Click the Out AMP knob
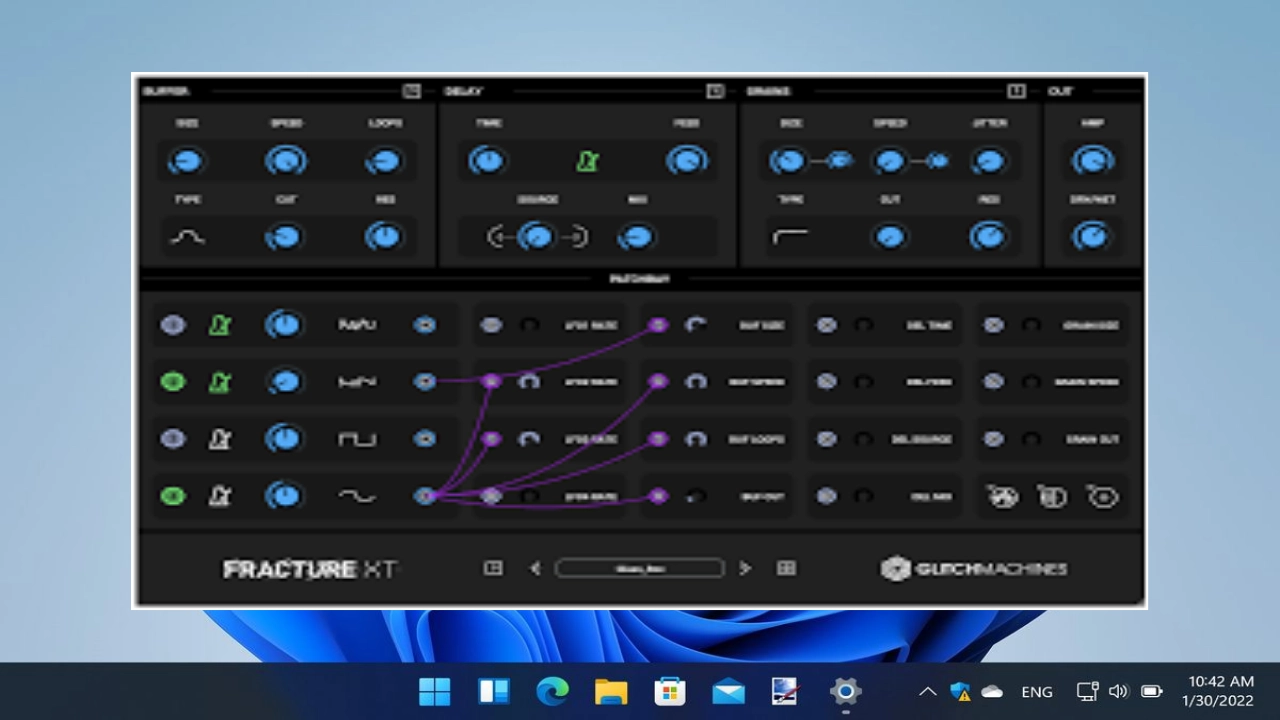 pyautogui.click(x=1092, y=161)
